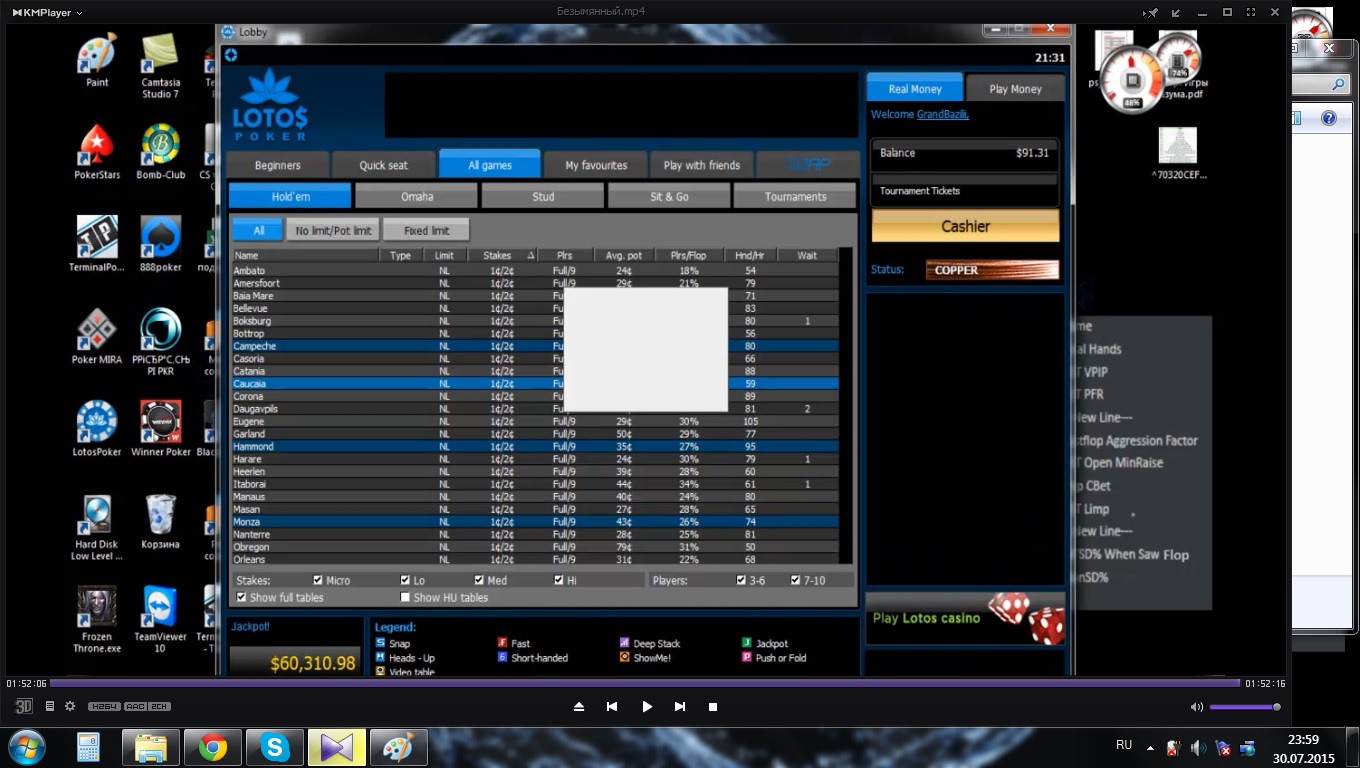Play the video in KMPlayer

point(647,706)
